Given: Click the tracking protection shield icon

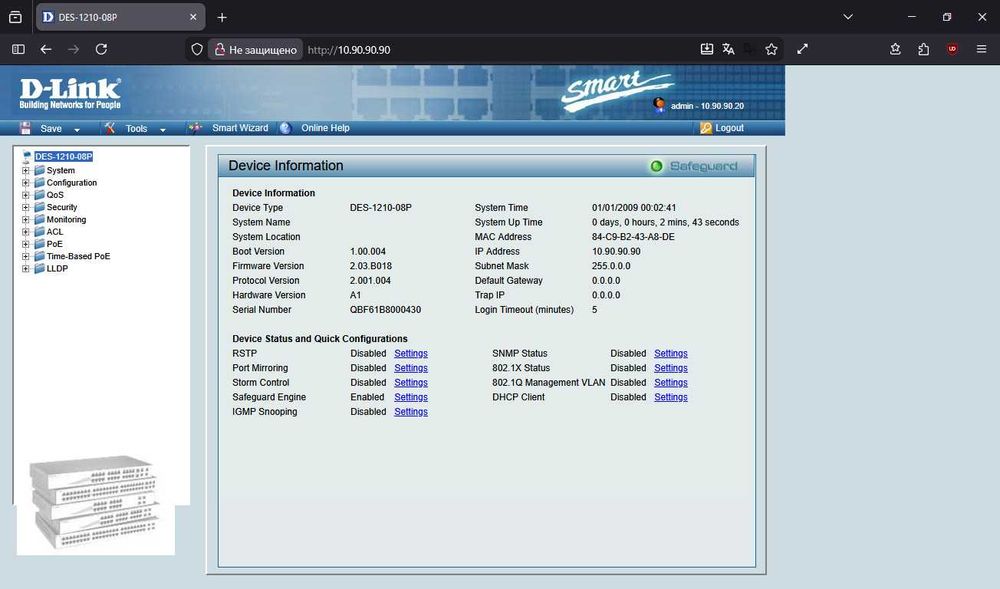Looking at the screenshot, I should point(197,49).
